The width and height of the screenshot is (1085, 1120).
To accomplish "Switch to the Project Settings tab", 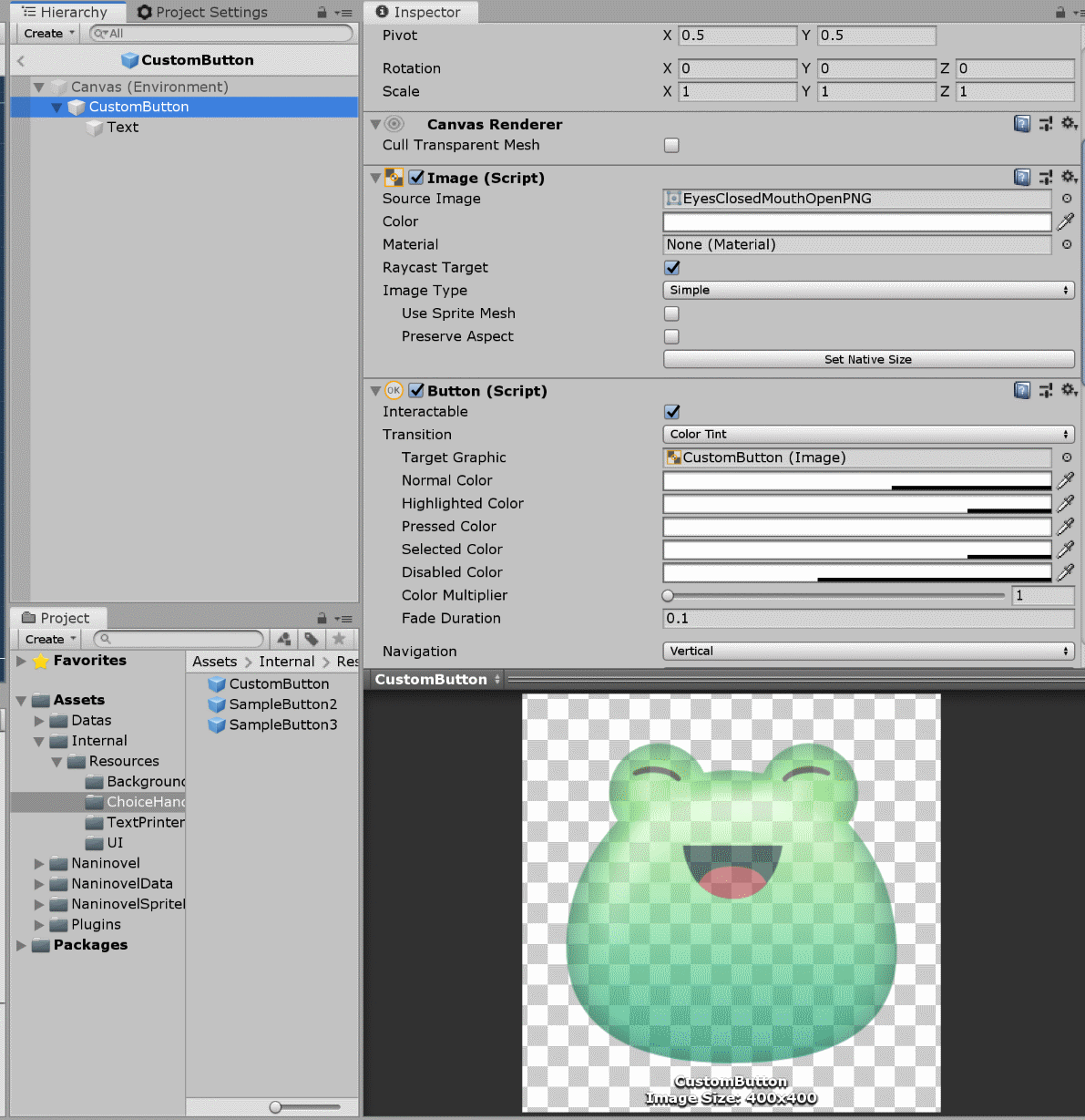I will (x=201, y=12).
